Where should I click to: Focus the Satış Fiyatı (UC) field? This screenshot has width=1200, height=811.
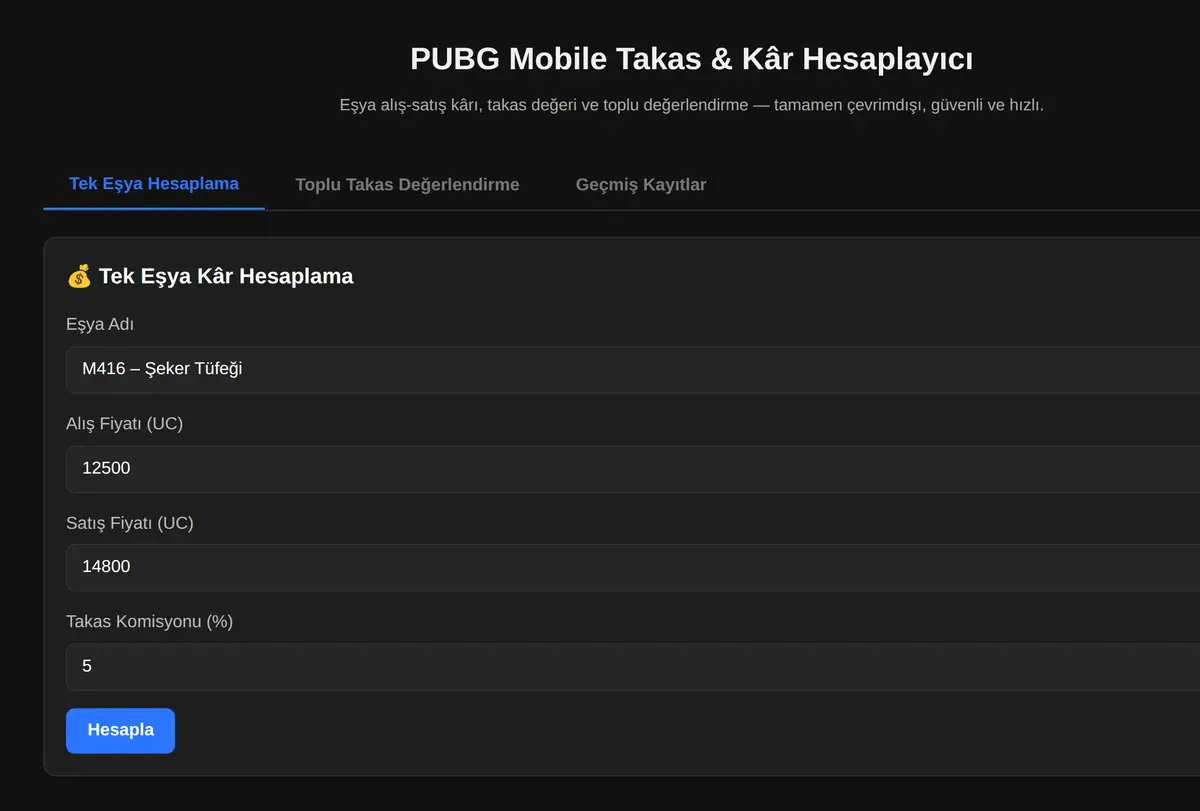click(x=633, y=567)
